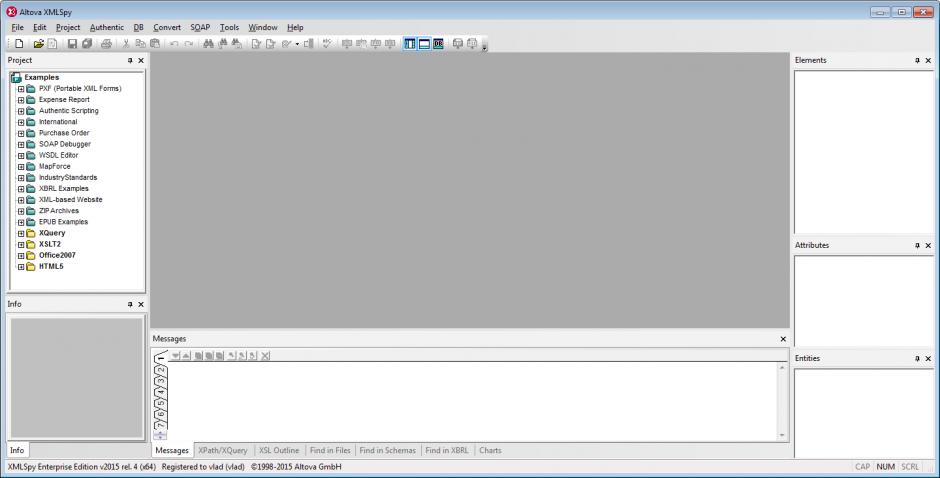The image size is (940, 478).
Task: Click the Copy toolbar icon
Action: click(140, 44)
